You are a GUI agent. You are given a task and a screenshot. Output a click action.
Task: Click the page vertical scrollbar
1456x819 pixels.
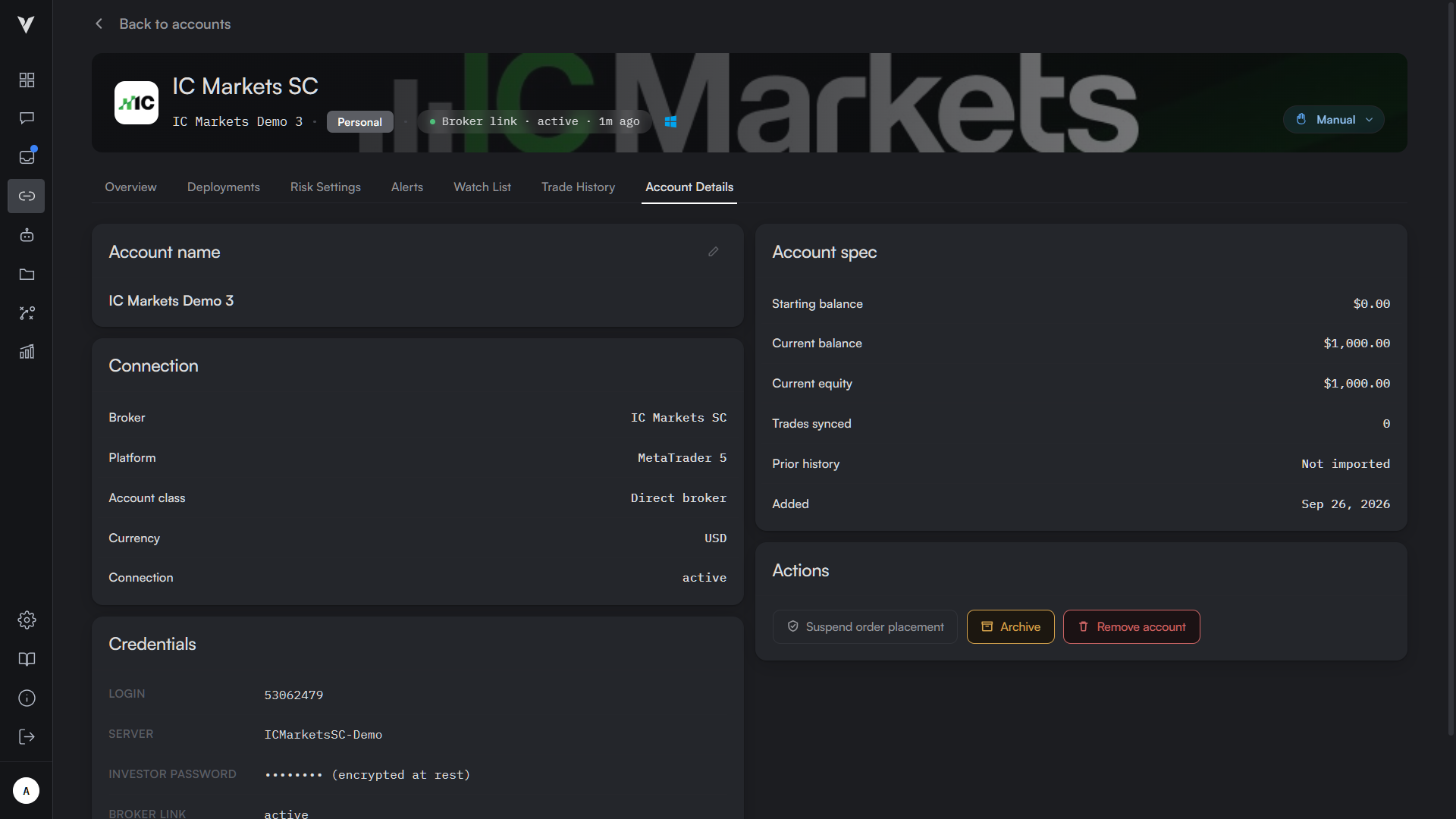click(x=1451, y=368)
